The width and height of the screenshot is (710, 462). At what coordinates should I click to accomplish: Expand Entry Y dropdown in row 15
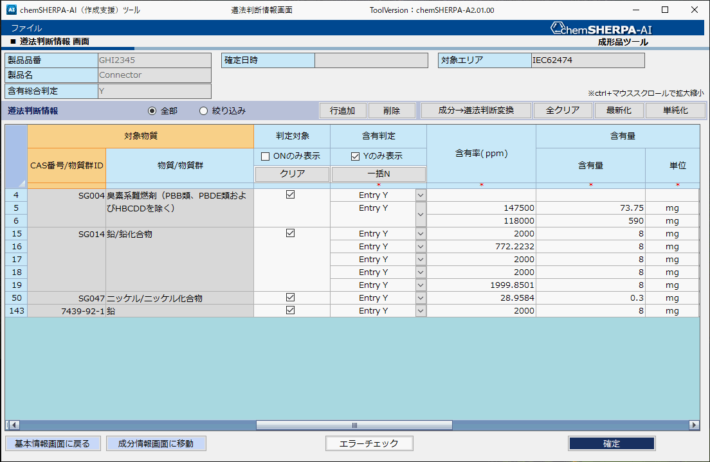click(419, 233)
